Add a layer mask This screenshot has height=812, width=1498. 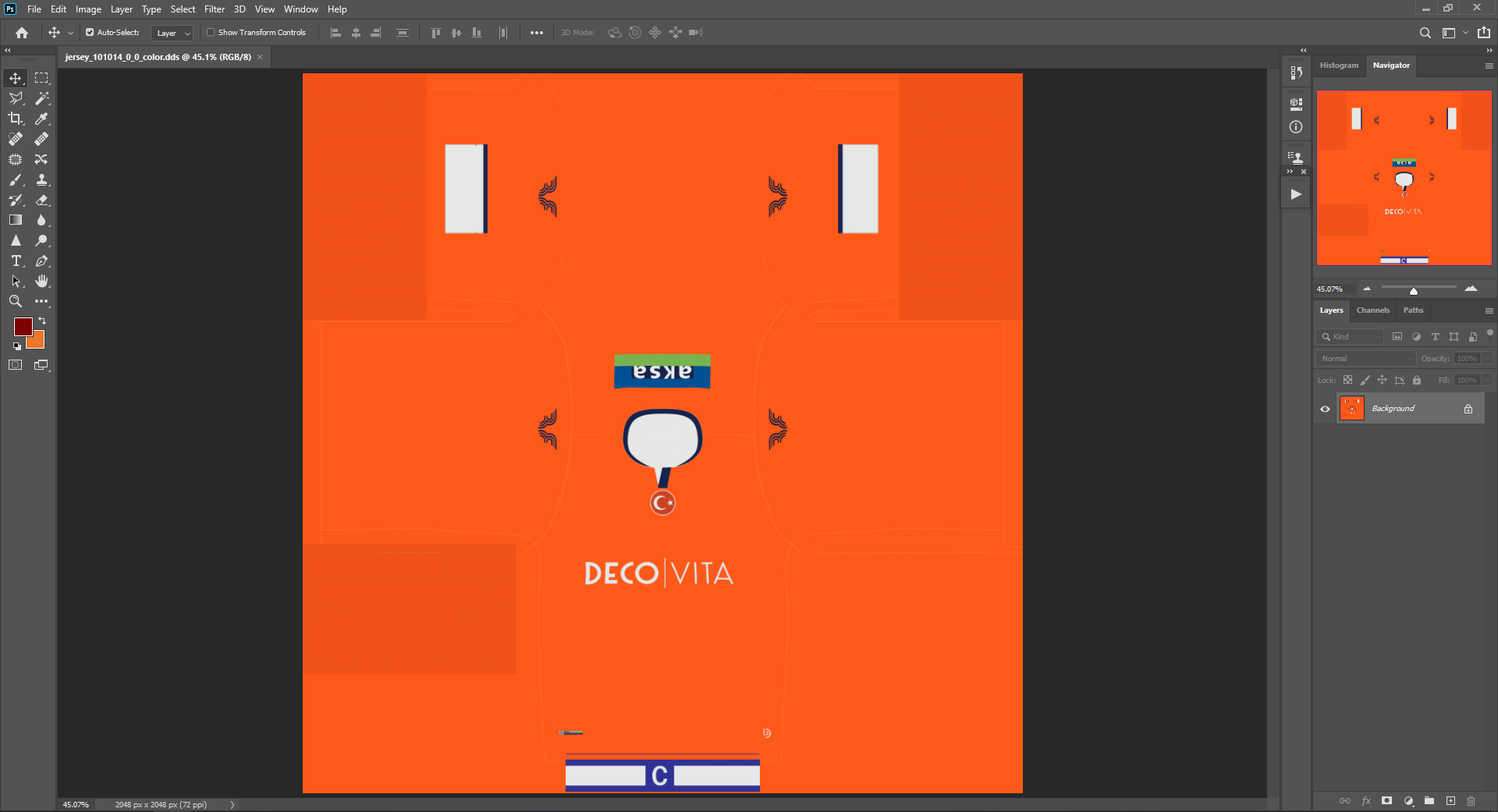pyautogui.click(x=1386, y=801)
